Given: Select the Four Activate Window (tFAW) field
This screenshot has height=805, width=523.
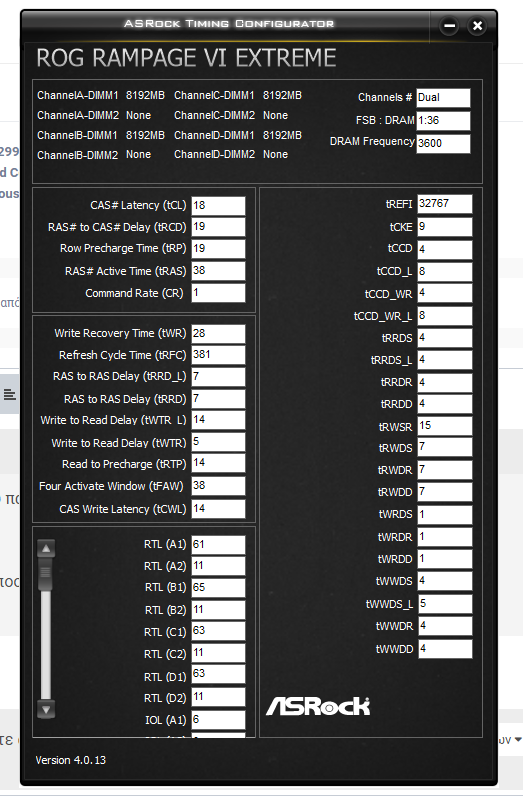Looking at the screenshot, I should pos(218,486).
